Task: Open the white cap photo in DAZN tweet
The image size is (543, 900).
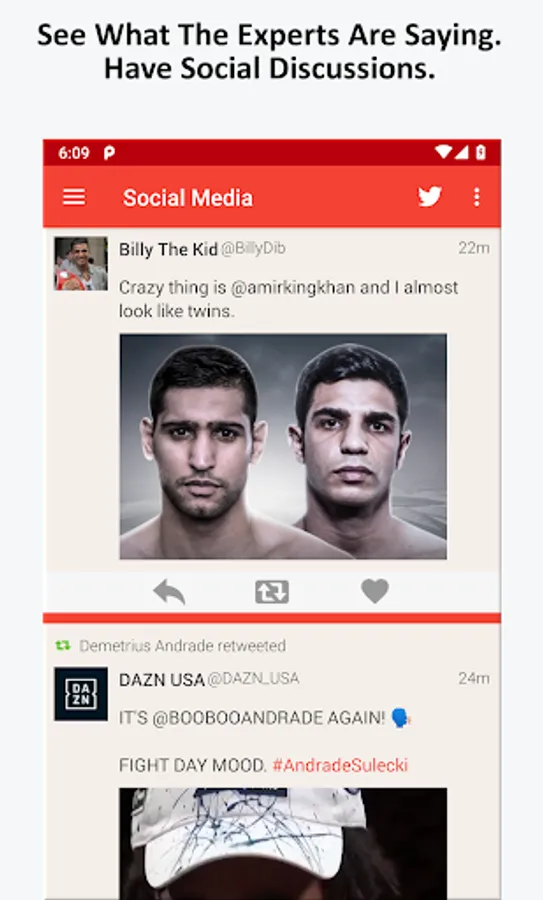Action: [283, 844]
